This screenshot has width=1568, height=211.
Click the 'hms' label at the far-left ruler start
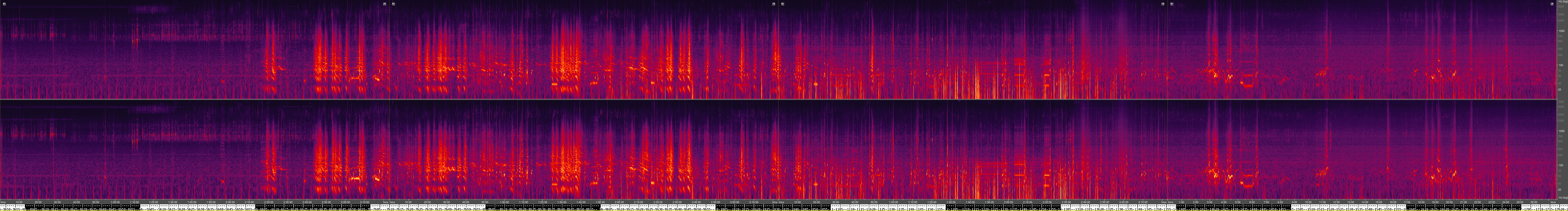tap(3, 202)
